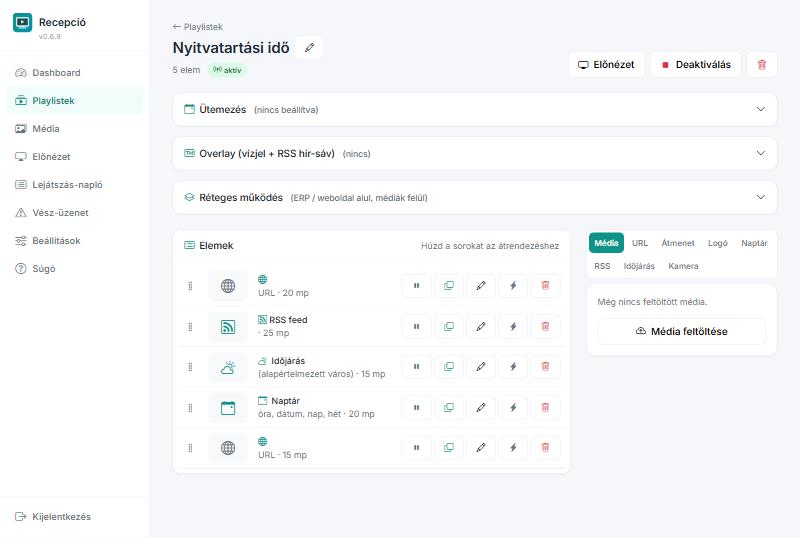
Task: Edit the URL 15 mp element
Action: pyautogui.click(x=481, y=448)
